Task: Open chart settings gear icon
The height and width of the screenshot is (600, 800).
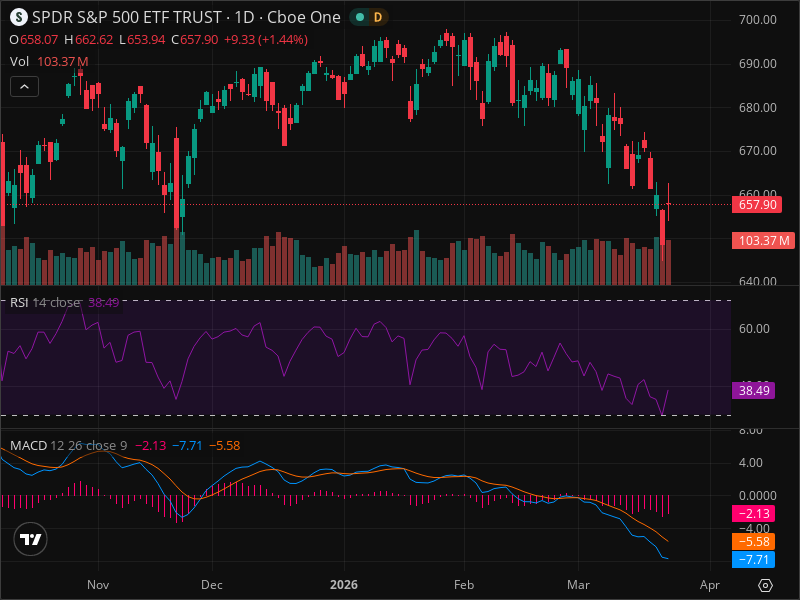Action: click(x=765, y=585)
